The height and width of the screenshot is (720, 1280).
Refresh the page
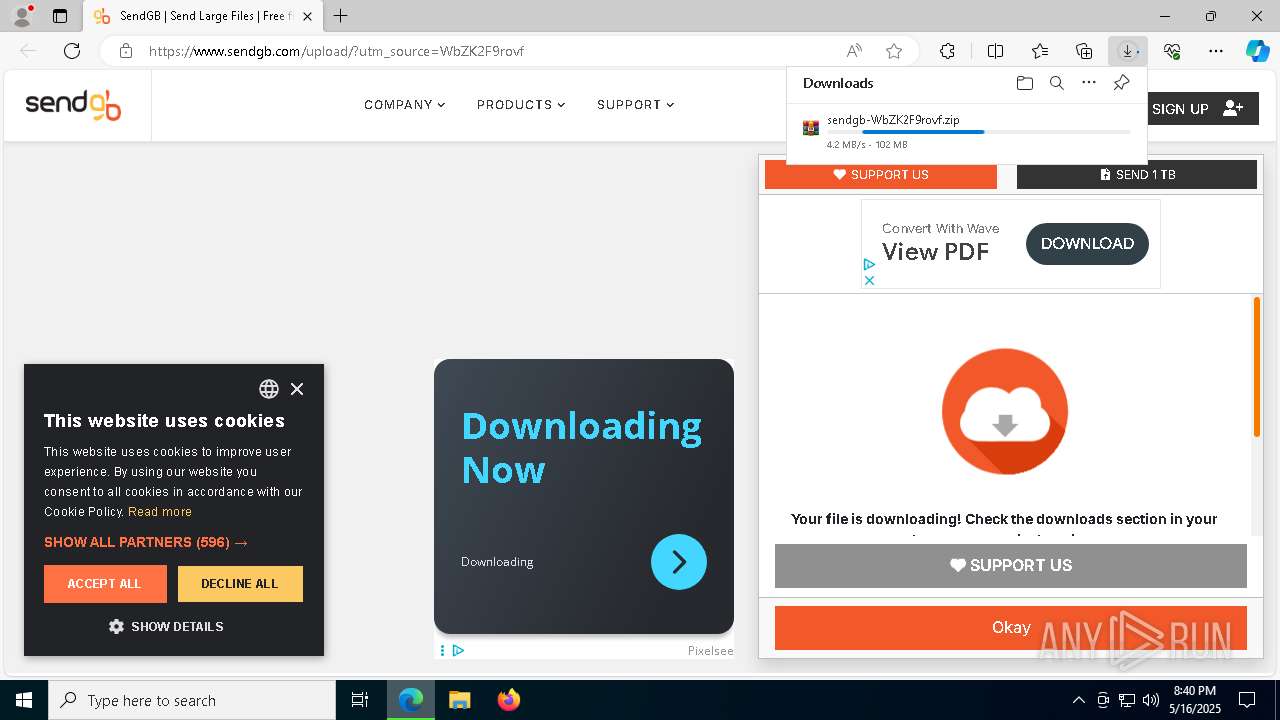point(72,51)
